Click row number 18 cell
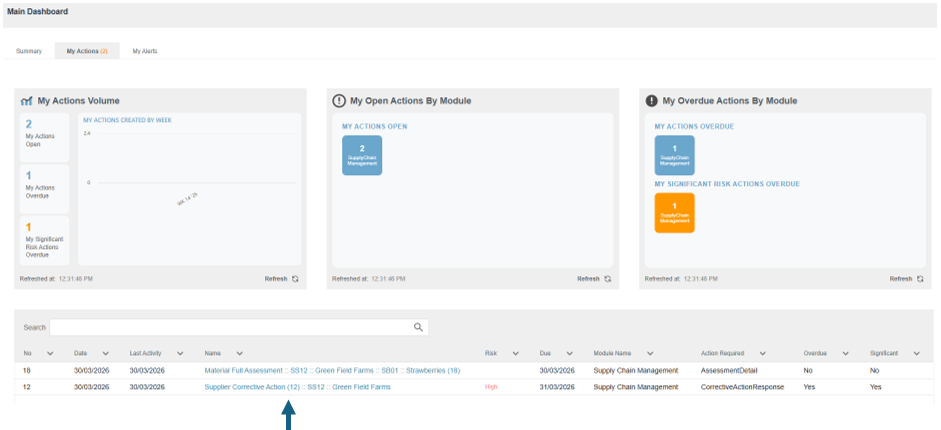This screenshot has width=941, height=430. (27, 371)
